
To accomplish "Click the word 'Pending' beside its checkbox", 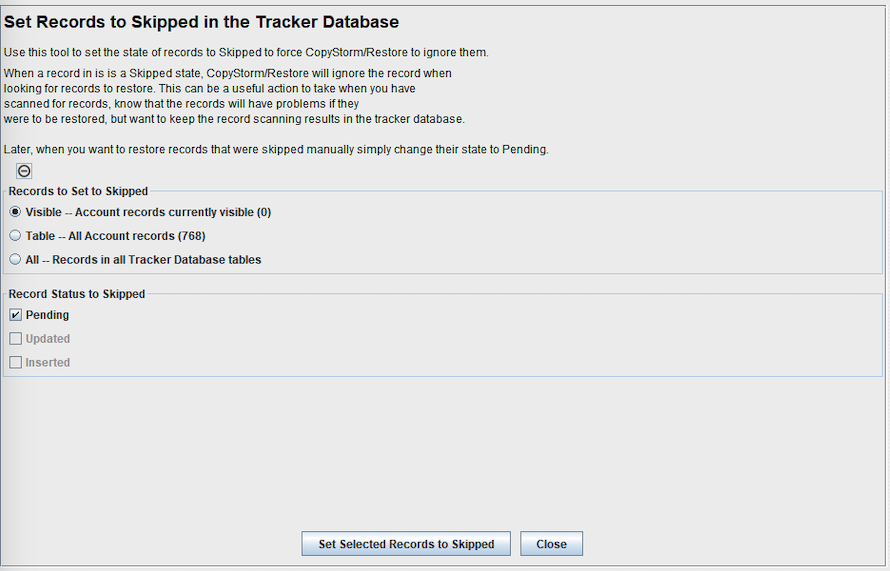I will click(47, 315).
